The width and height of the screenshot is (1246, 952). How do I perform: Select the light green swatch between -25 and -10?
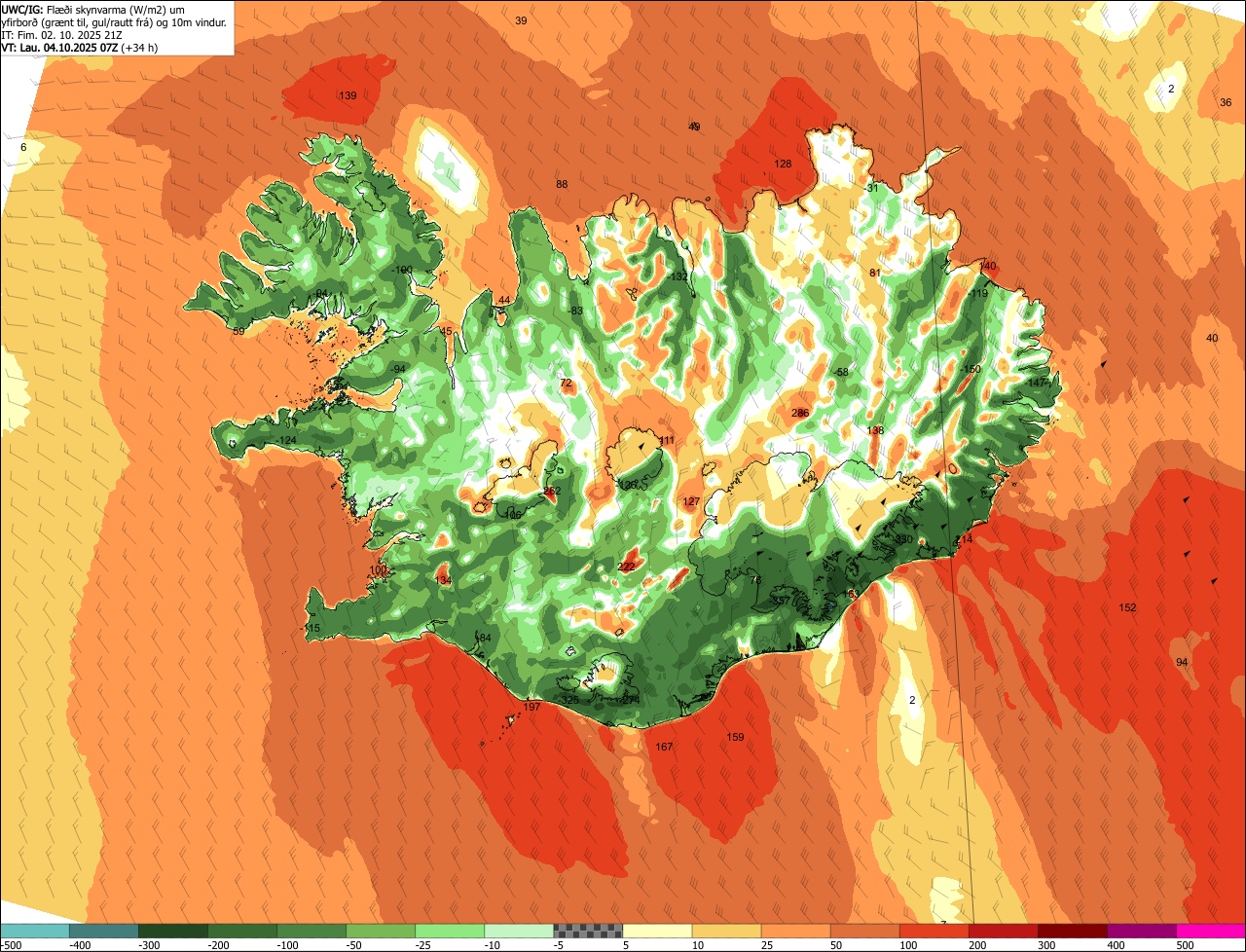pos(450,931)
